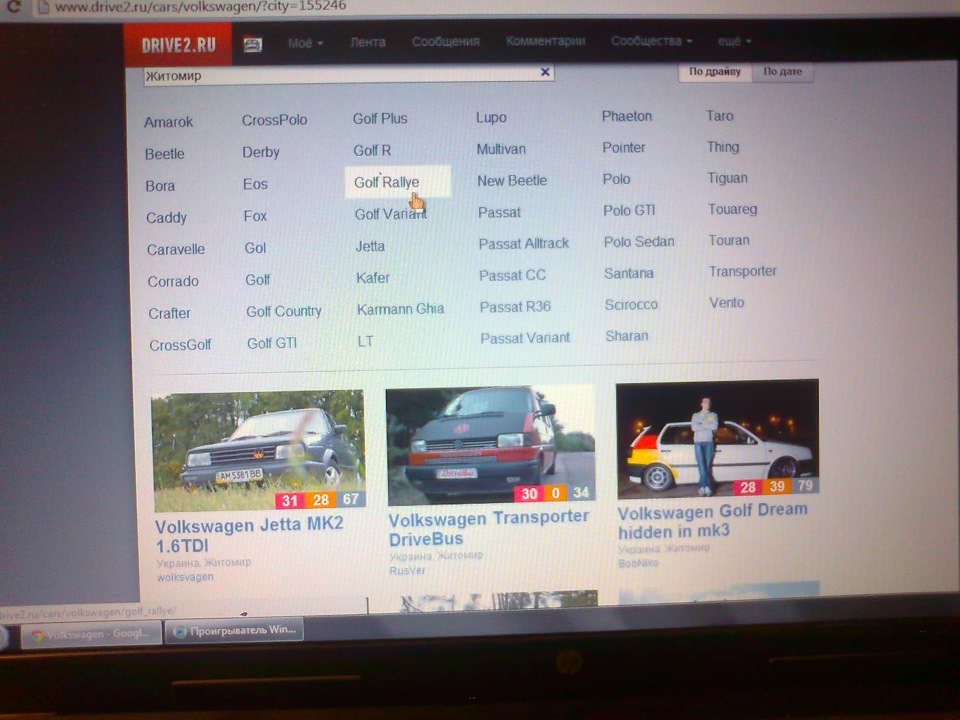
Task: Open Комментарии in the top navigation
Action: pos(545,41)
